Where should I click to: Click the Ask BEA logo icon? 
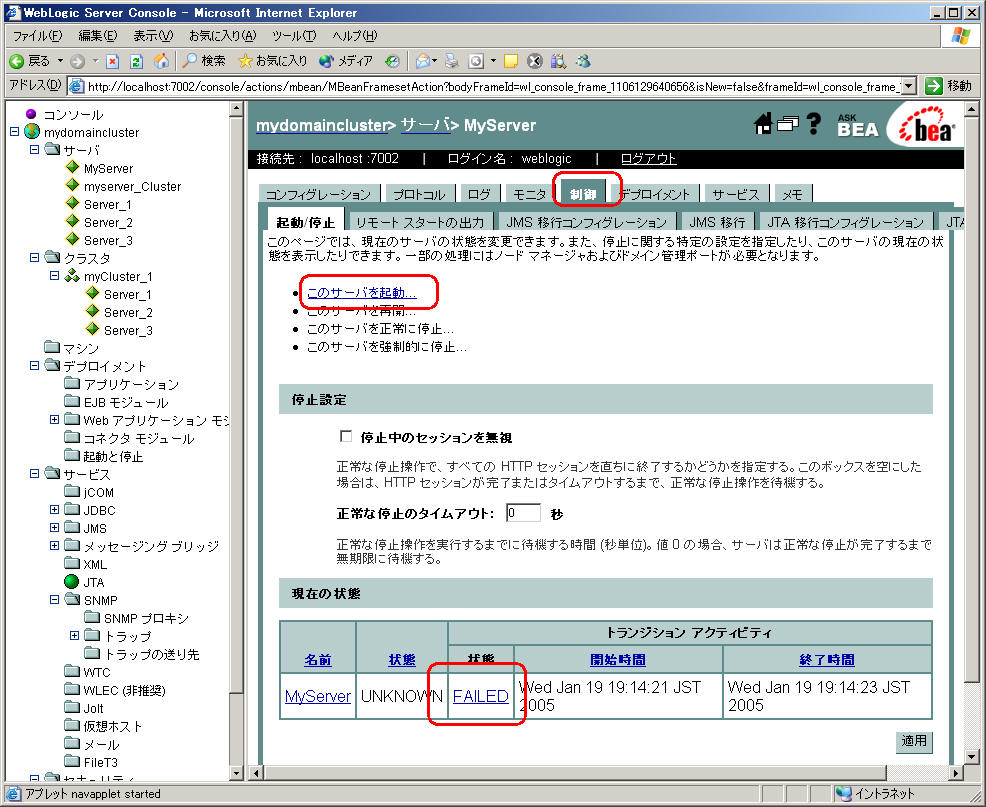pos(857,124)
